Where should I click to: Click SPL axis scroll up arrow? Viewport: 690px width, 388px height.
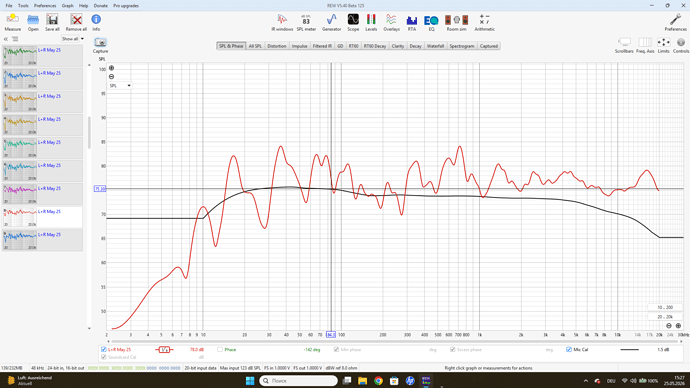89,65
